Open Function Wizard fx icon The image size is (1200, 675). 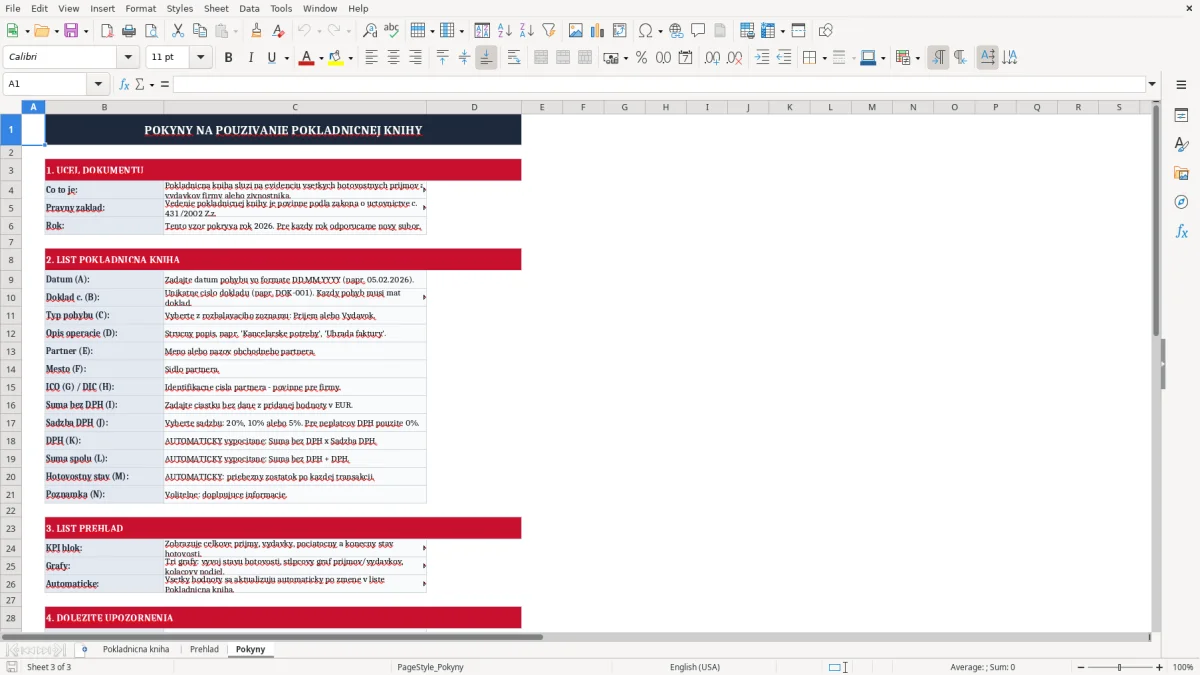click(125, 84)
